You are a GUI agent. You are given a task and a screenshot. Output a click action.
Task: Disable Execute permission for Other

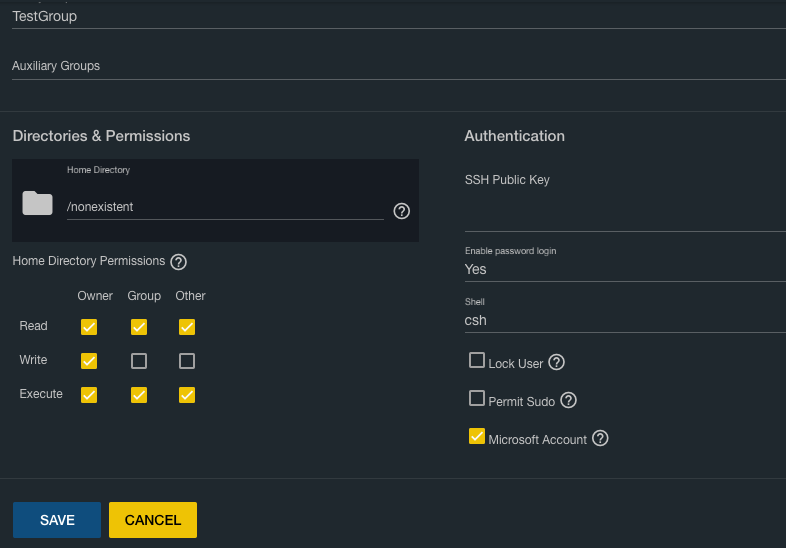click(187, 395)
